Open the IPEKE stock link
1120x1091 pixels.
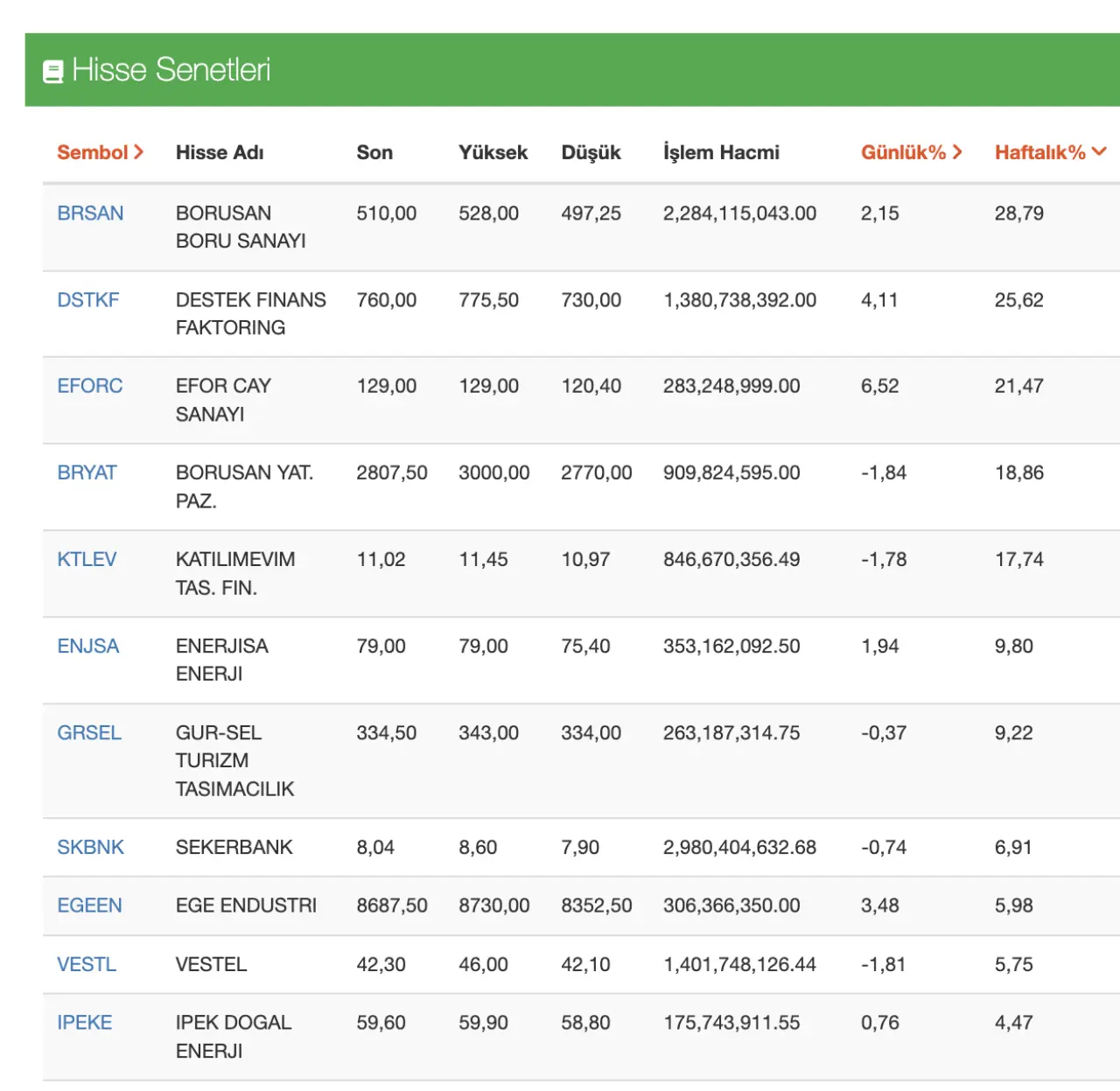(84, 1022)
